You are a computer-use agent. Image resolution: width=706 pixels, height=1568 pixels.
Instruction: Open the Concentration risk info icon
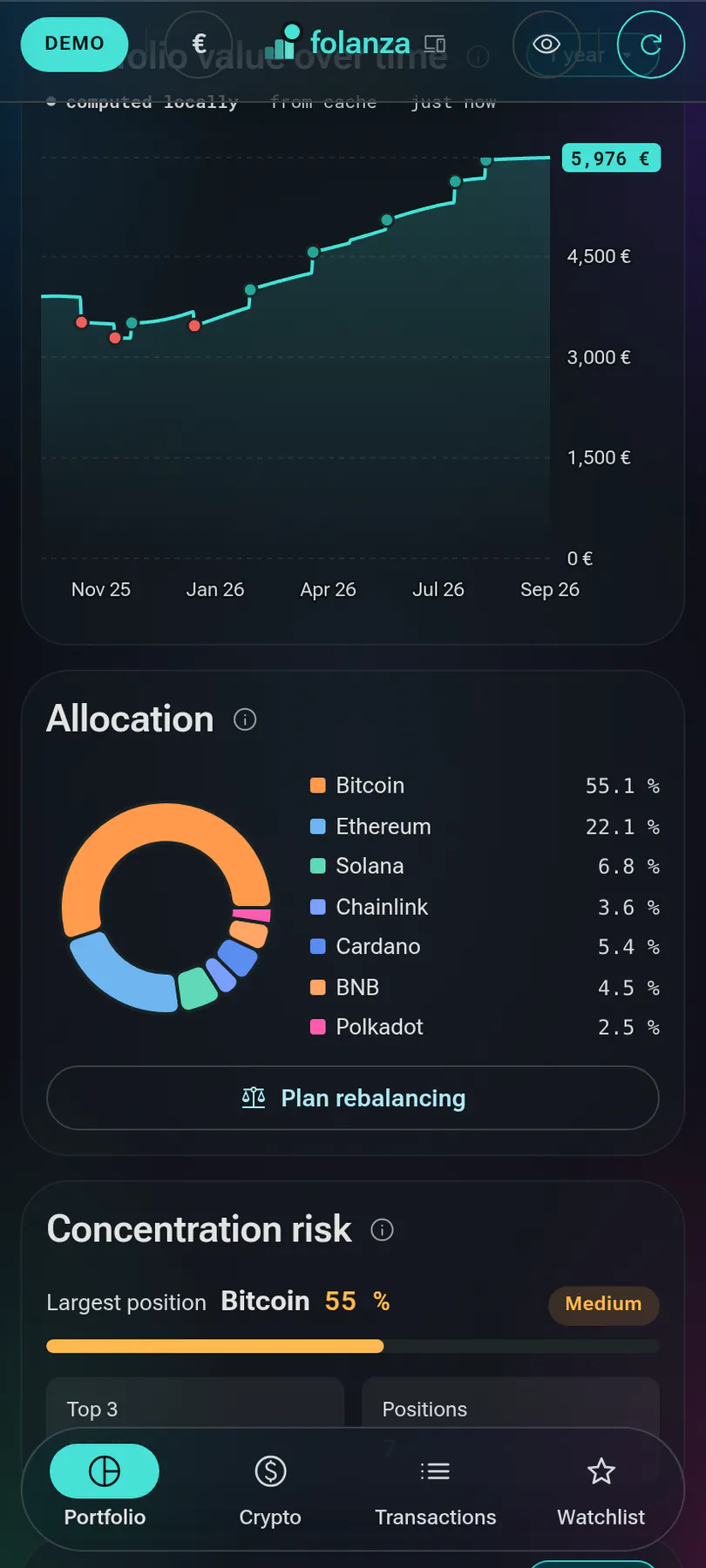[x=382, y=1229]
